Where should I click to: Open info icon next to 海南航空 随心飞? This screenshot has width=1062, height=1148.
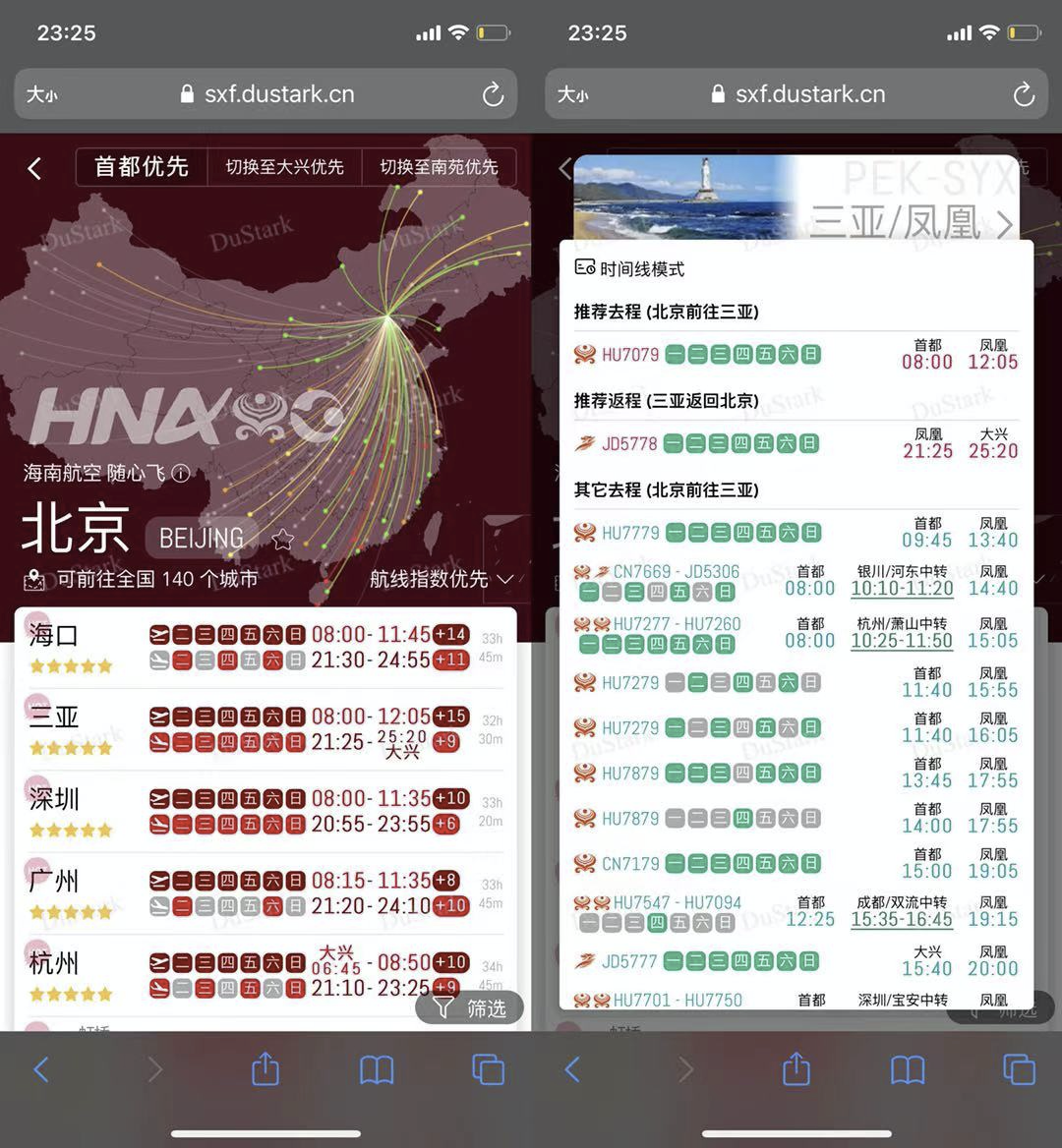[180, 474]
